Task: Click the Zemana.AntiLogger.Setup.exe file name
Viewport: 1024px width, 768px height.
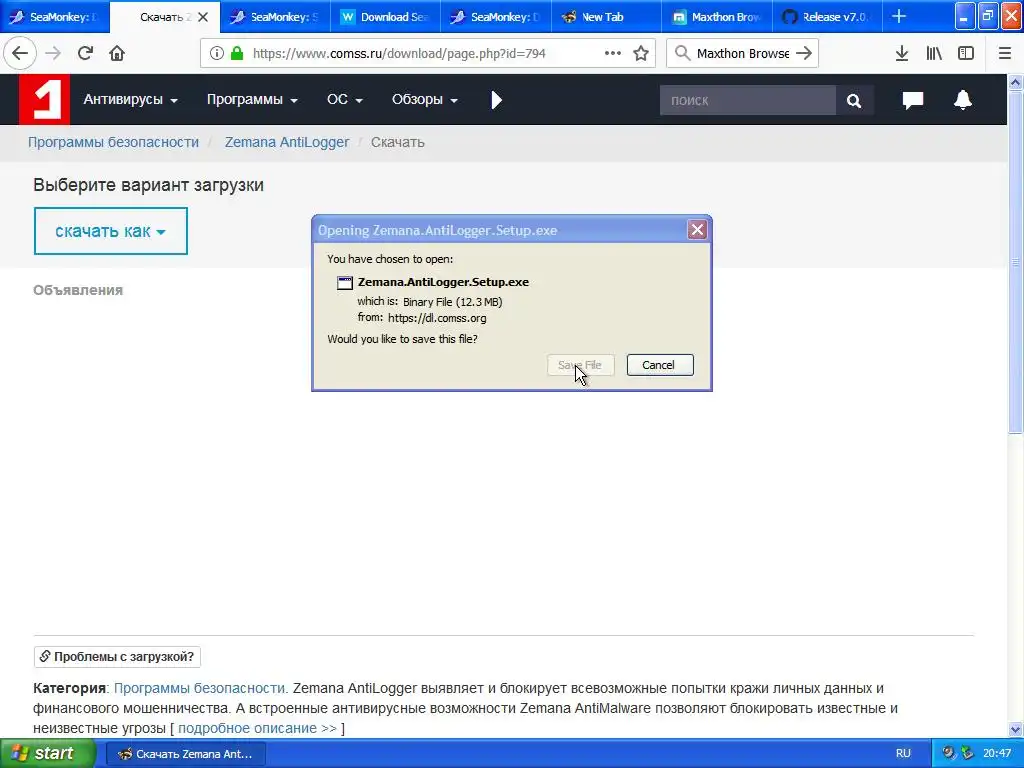Action: pos(443,282)
